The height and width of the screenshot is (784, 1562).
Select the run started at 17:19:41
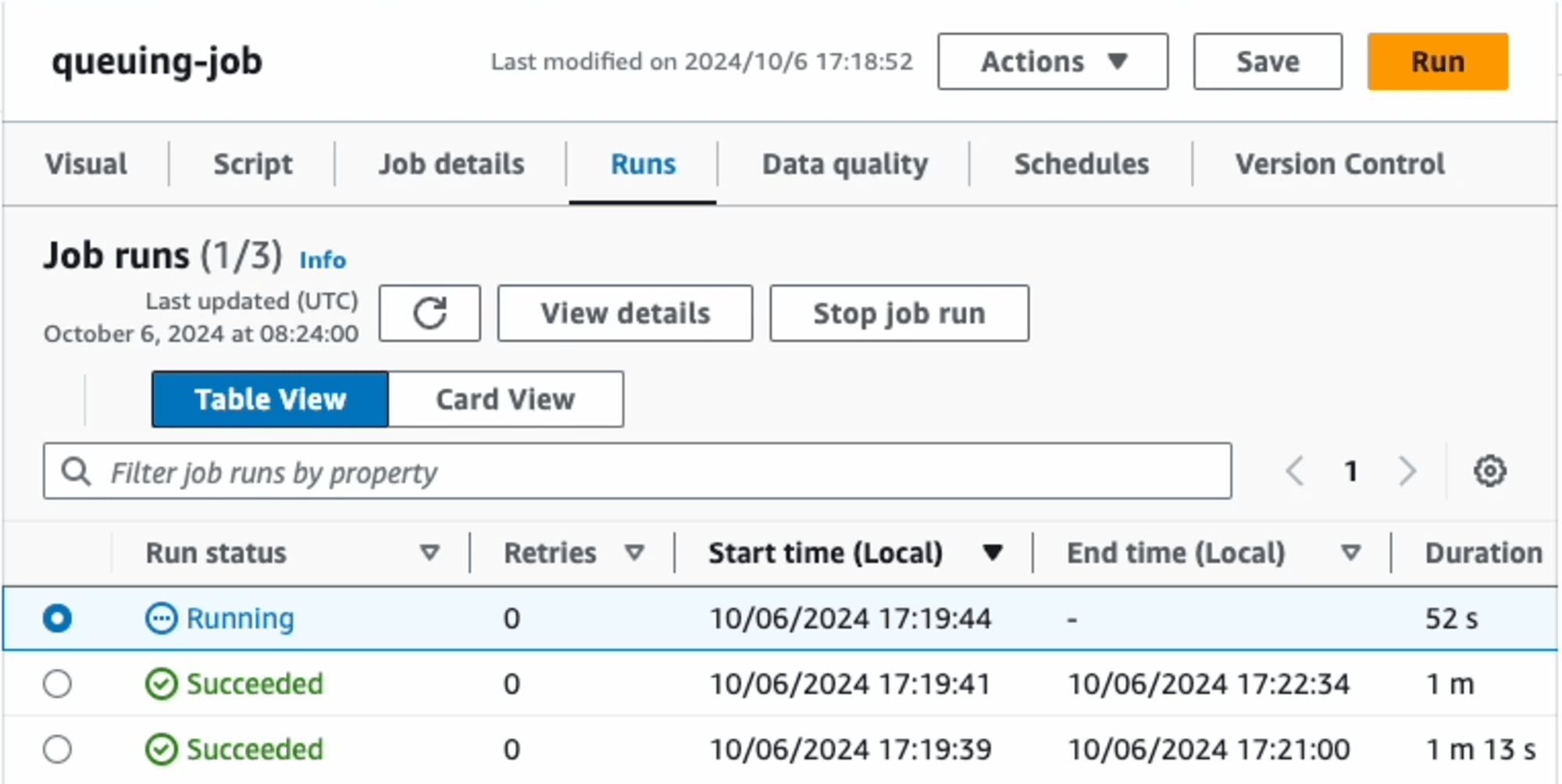point(58,684)
